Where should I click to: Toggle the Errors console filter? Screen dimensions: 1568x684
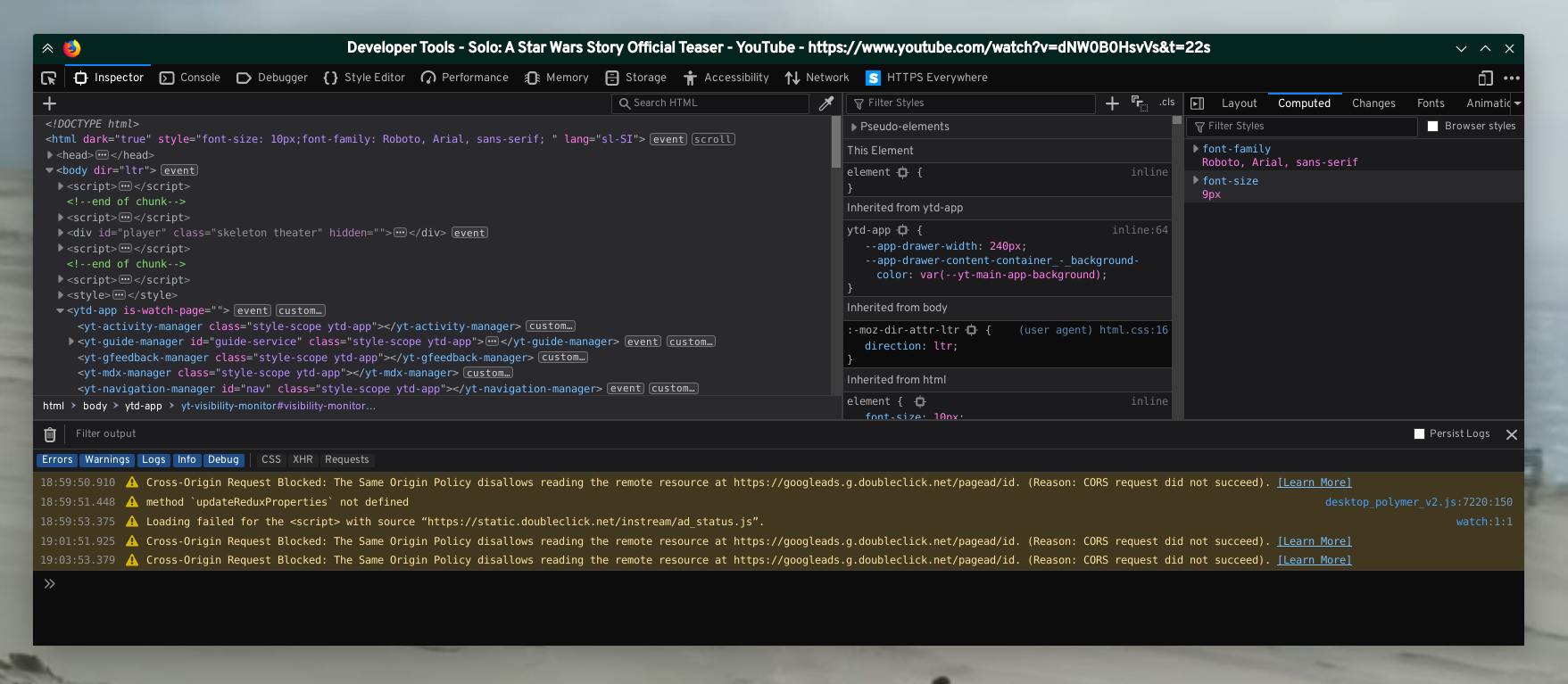click(x=57, y=460)
